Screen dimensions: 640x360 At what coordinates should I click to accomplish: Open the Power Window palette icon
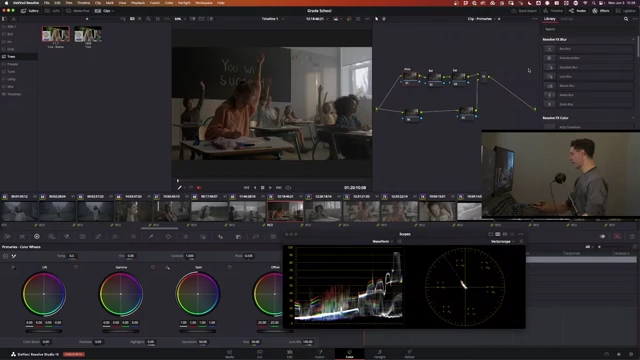(168, 236)
